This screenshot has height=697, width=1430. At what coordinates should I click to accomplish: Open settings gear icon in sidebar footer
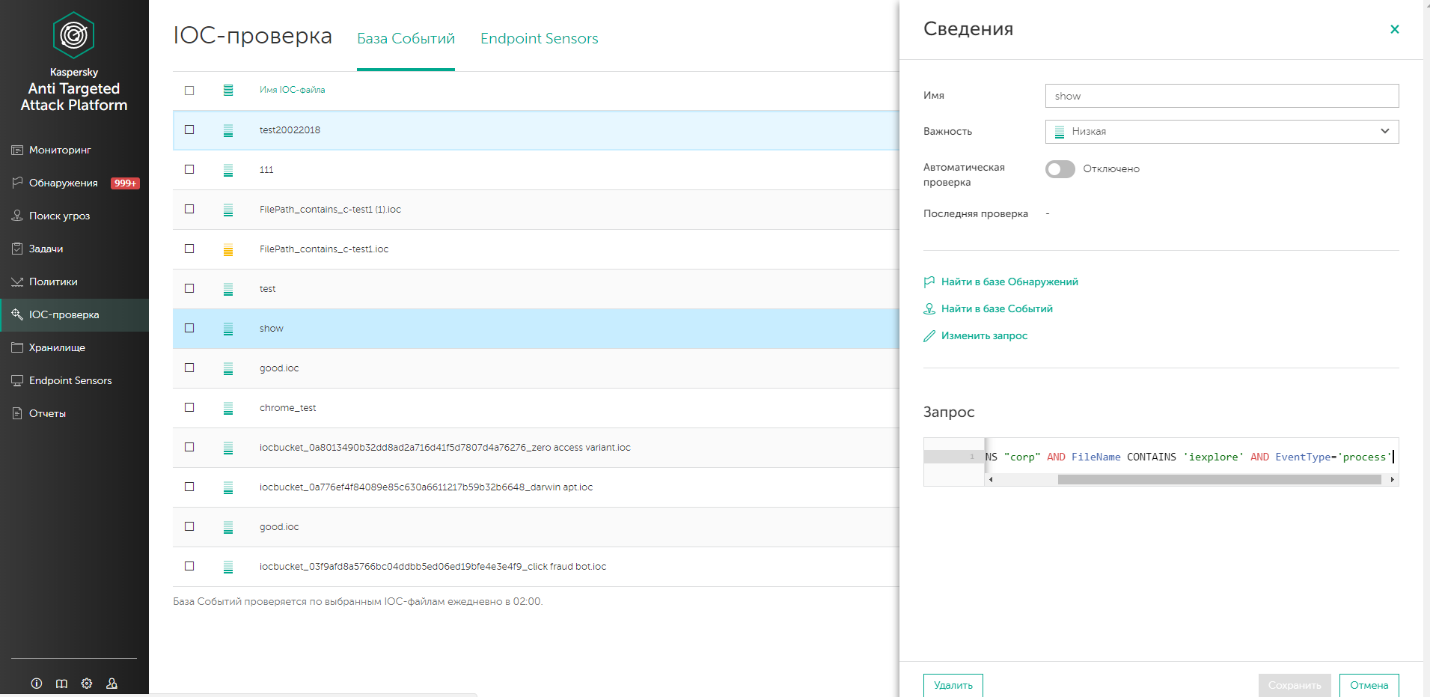click(87, 684)
